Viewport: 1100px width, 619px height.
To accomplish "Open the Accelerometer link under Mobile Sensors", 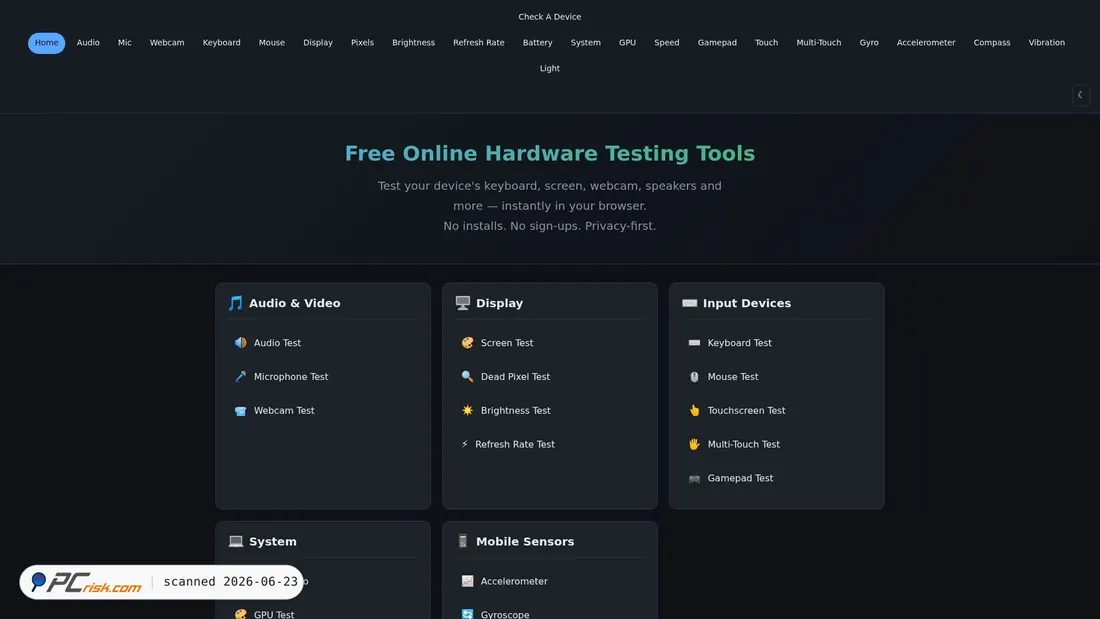I will tap(514, 581).
